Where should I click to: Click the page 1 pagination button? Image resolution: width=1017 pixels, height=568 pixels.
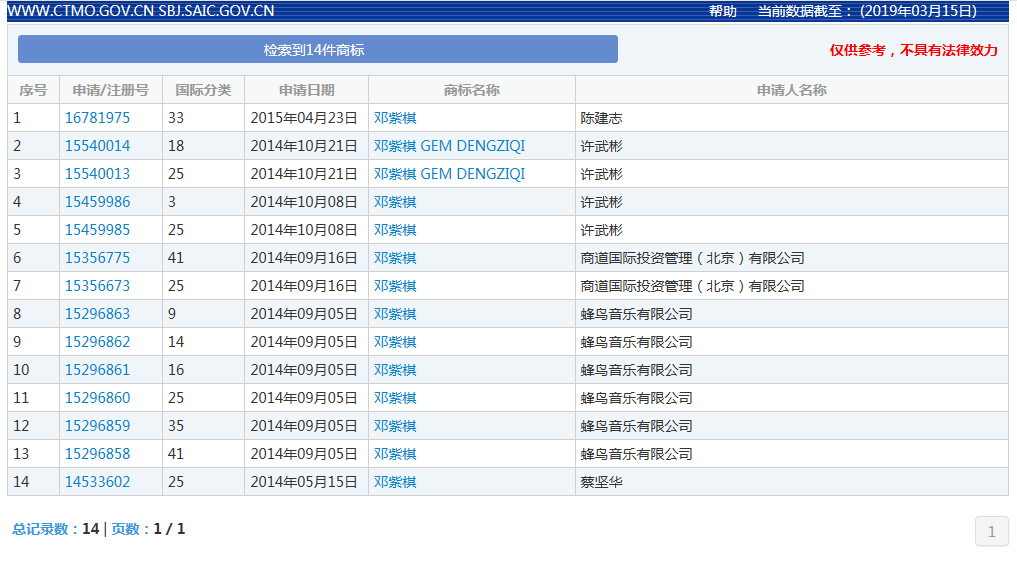991,531
